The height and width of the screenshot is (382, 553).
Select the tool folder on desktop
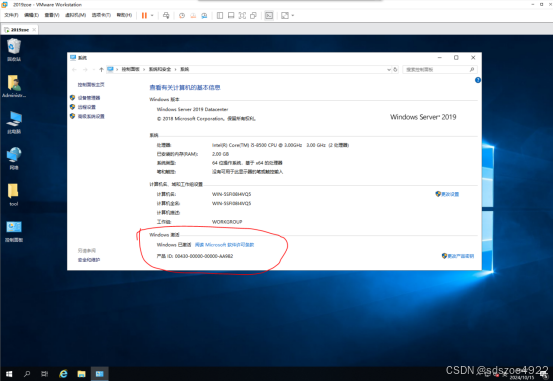coord(14,195)
